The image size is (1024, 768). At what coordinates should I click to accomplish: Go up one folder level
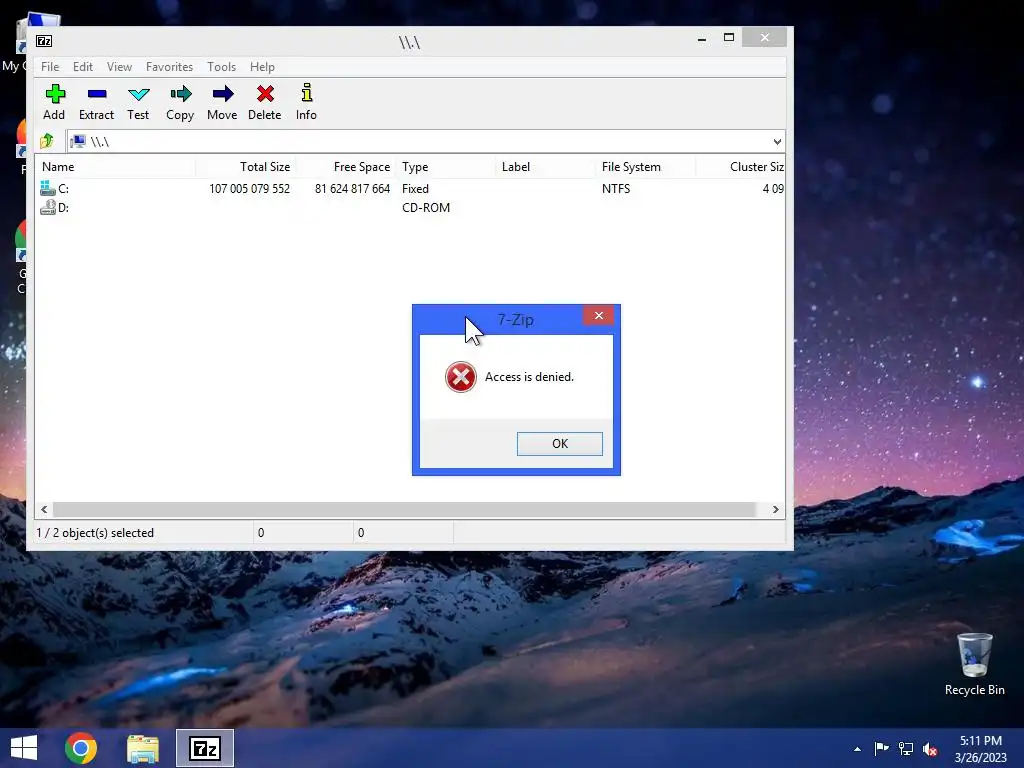(x=47, y=141)
